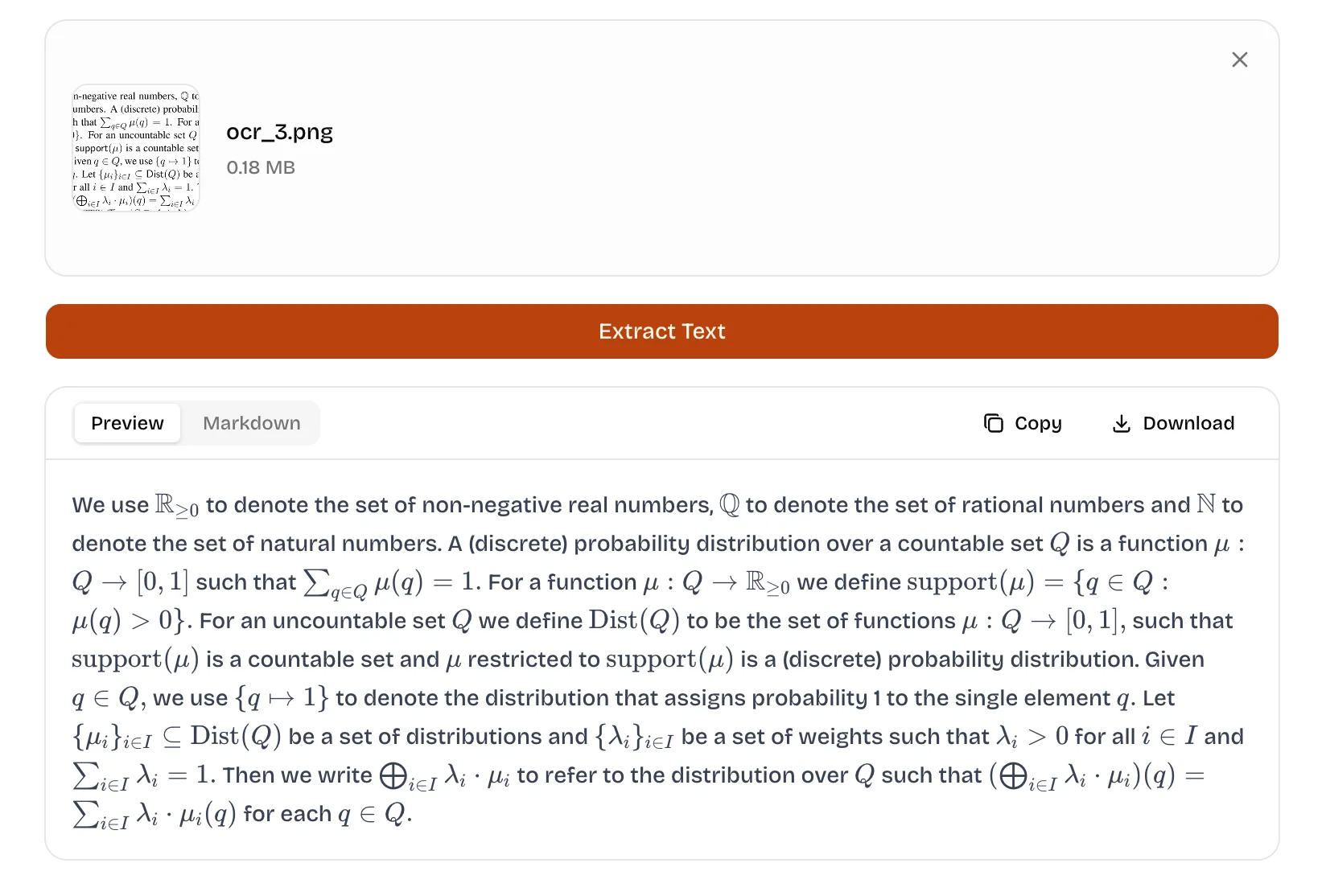
Task: Toggle view mode to Markdown
Action: [251, 423]
